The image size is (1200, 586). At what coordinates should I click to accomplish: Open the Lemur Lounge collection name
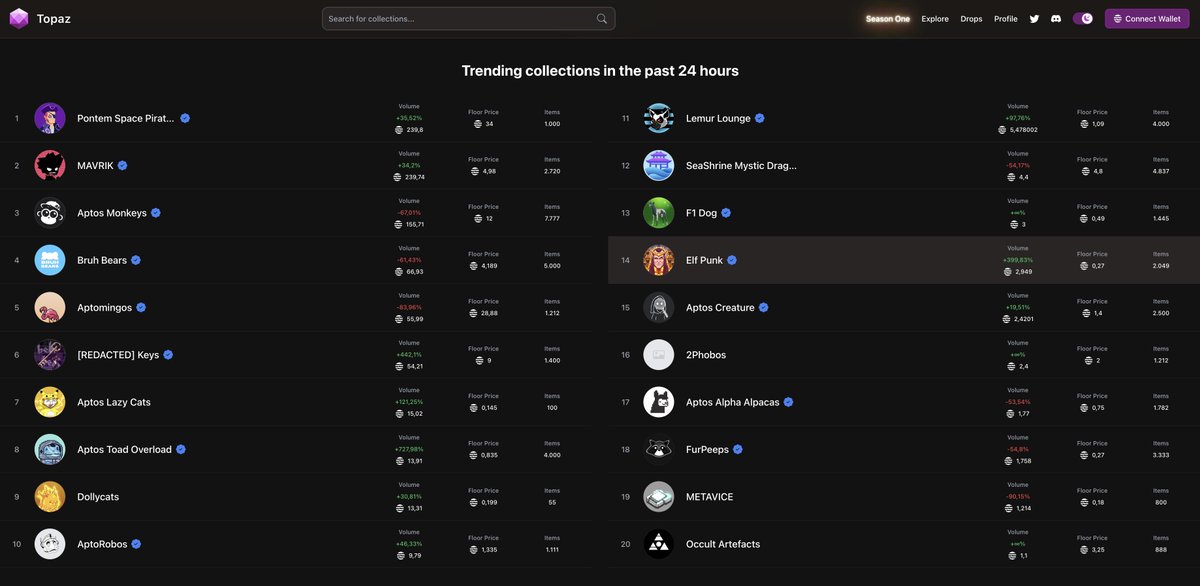pyautogui.click(x=718, y=118)
